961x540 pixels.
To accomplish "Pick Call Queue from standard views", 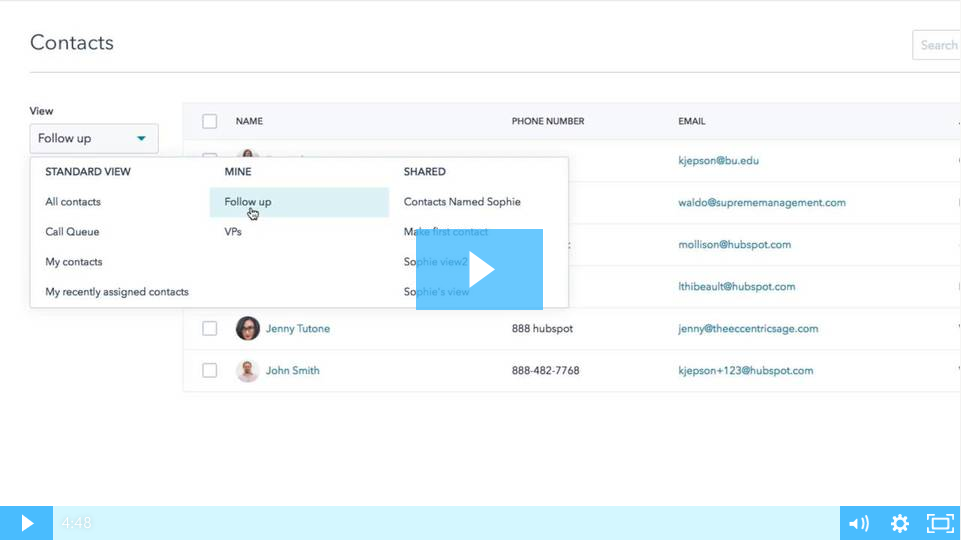I will (x=72, y=232).
